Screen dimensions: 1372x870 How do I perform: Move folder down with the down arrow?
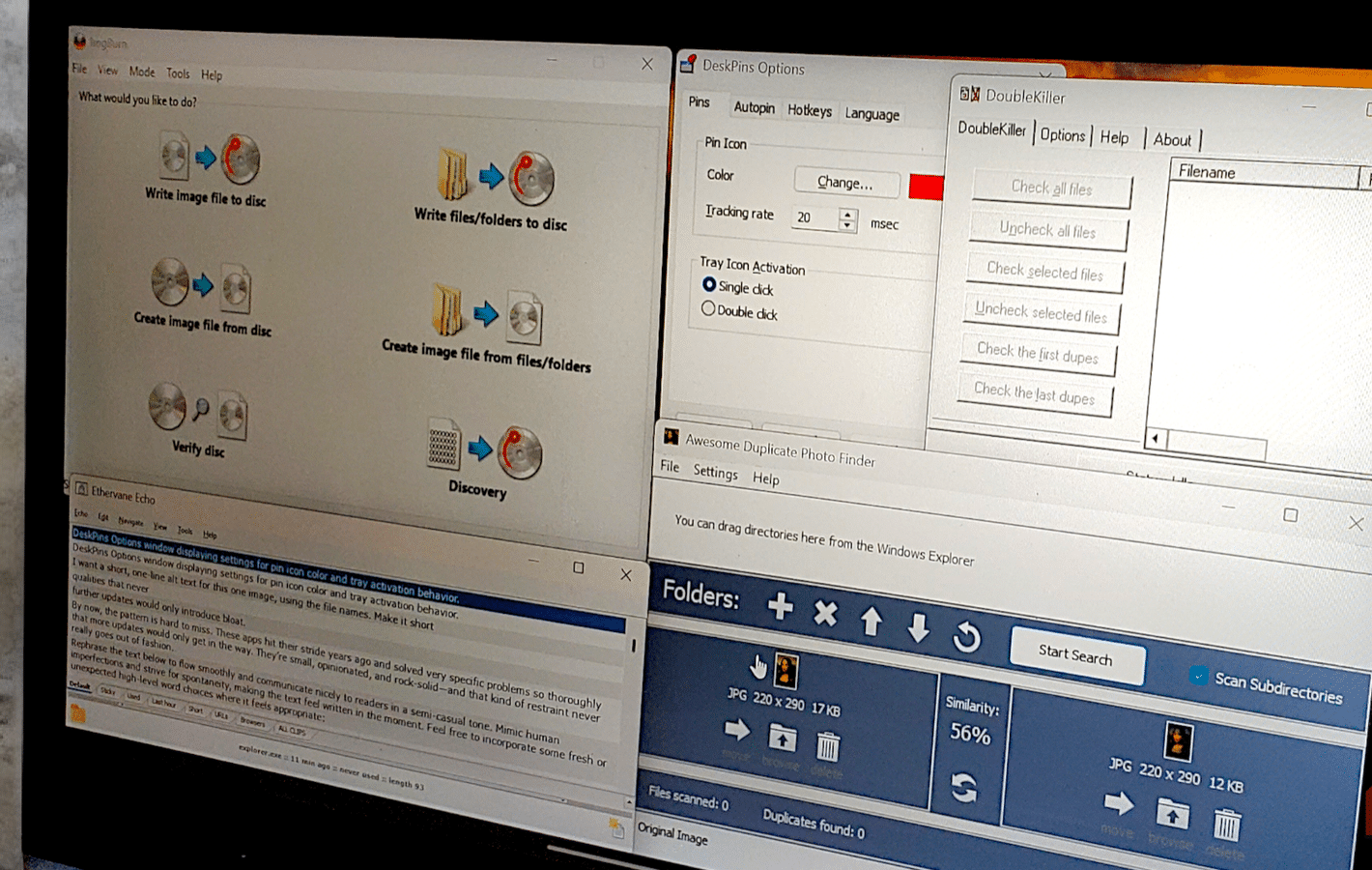tap(918, 628)
